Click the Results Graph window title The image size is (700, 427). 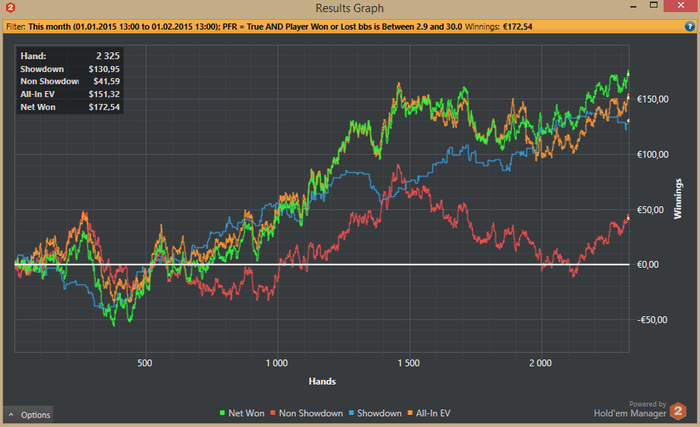tap(350, 8)
